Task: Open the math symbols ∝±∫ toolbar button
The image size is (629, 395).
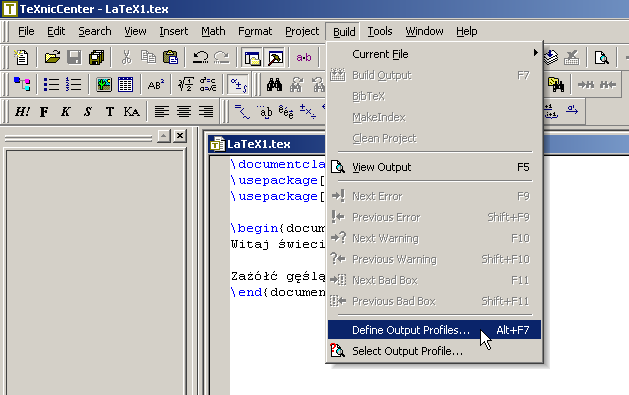Action: [238, 84]
